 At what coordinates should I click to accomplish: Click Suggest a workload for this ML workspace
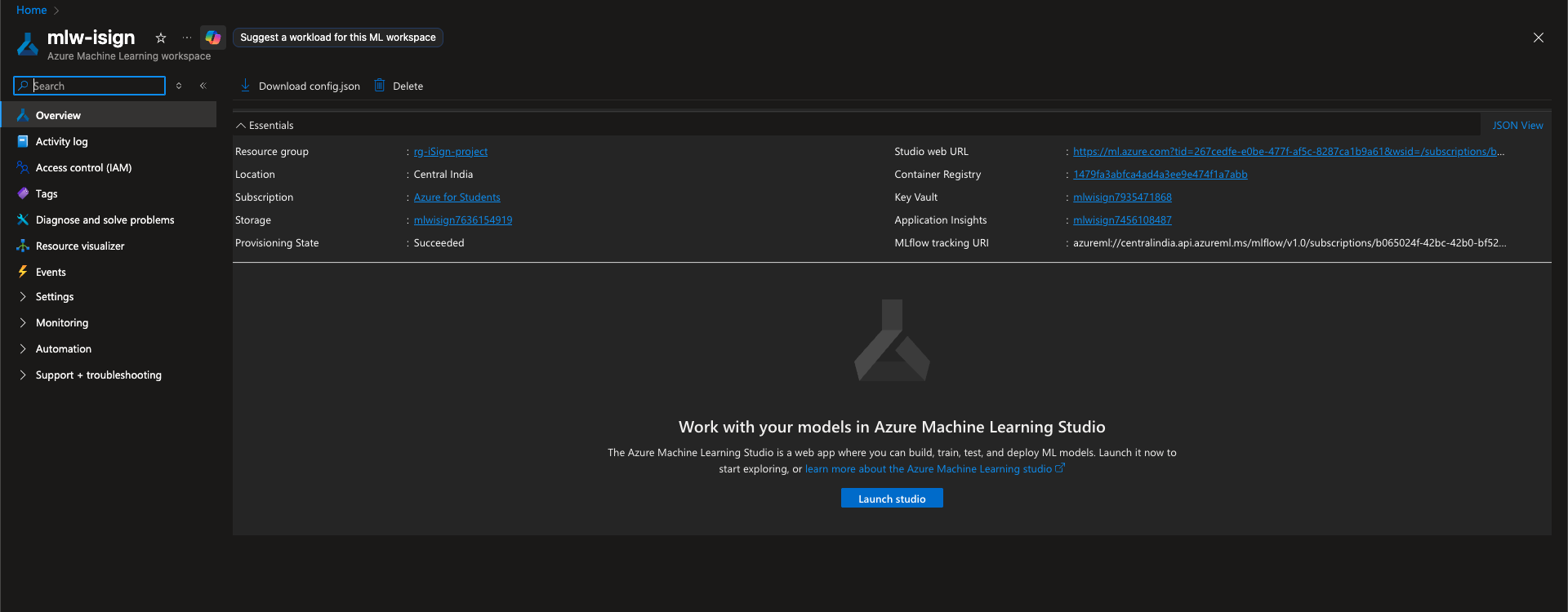pyautogui.click(x=338, y=38)
